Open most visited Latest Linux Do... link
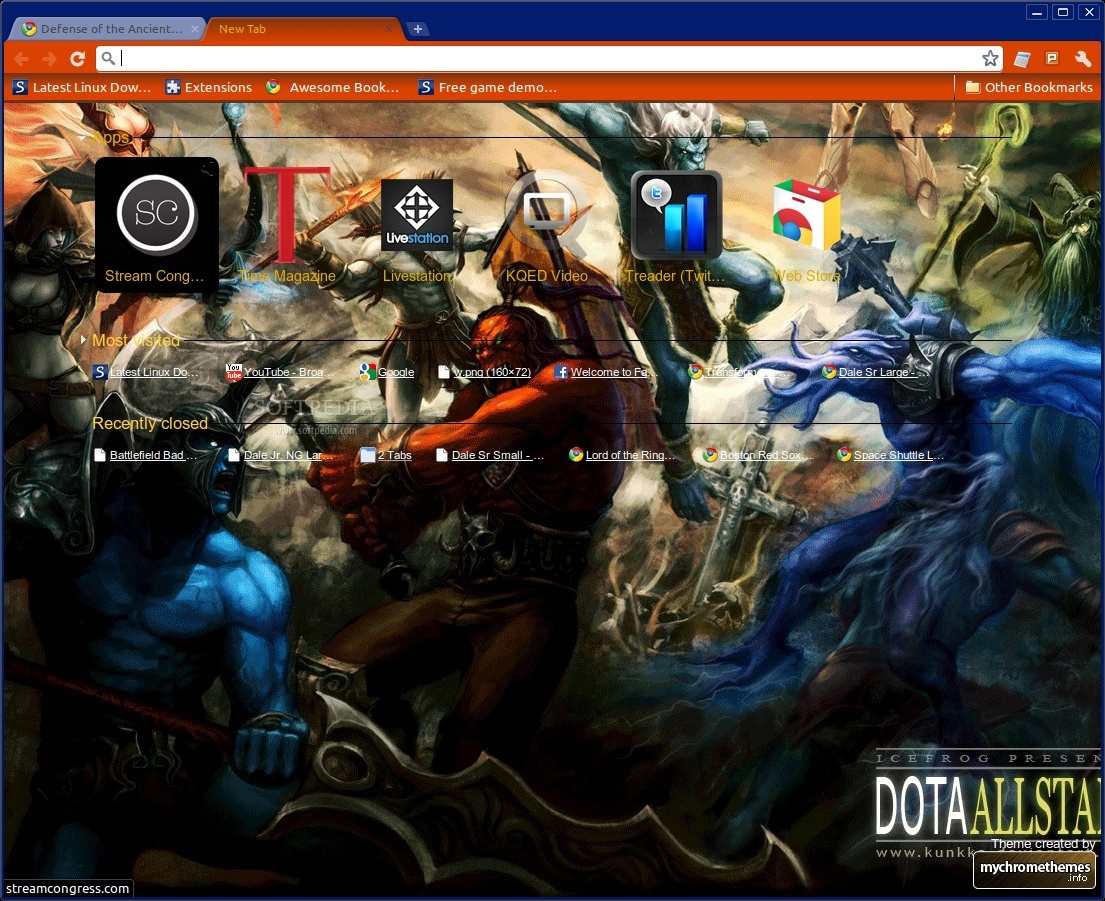The height and width of the screenshot is (901, 1105). point(146,372)
